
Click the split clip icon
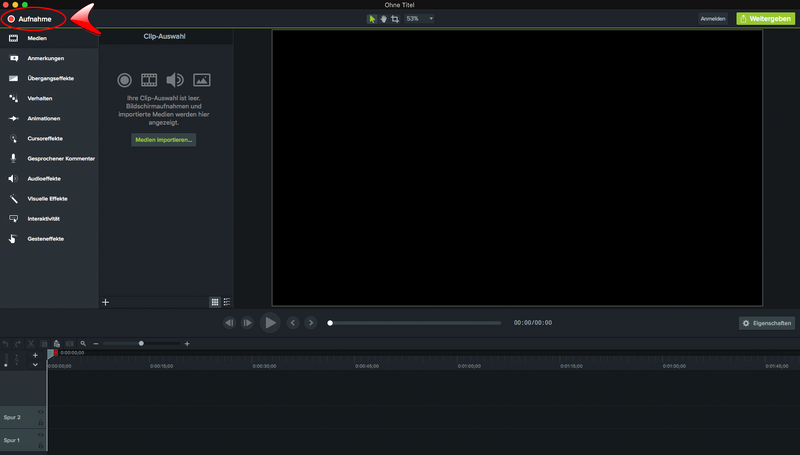click(70, 344)
